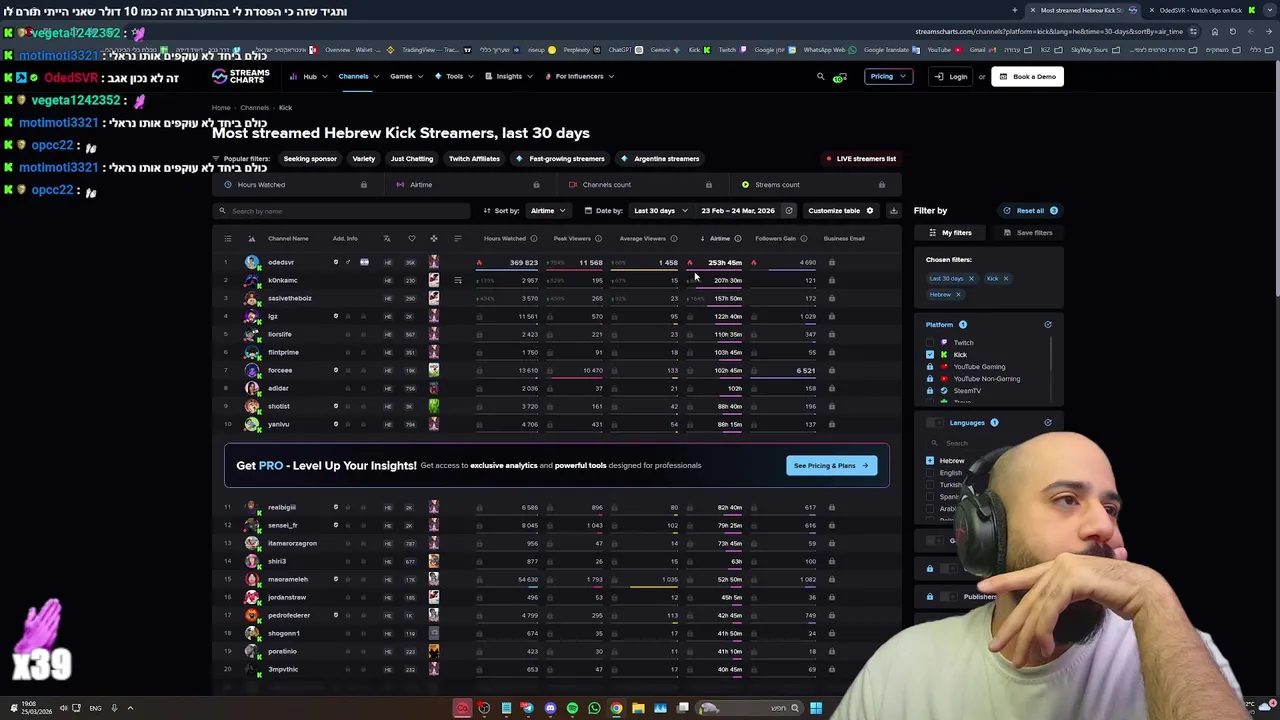Click the download table icon
The image size is (1280, 720).
click(x=893, y=211)
